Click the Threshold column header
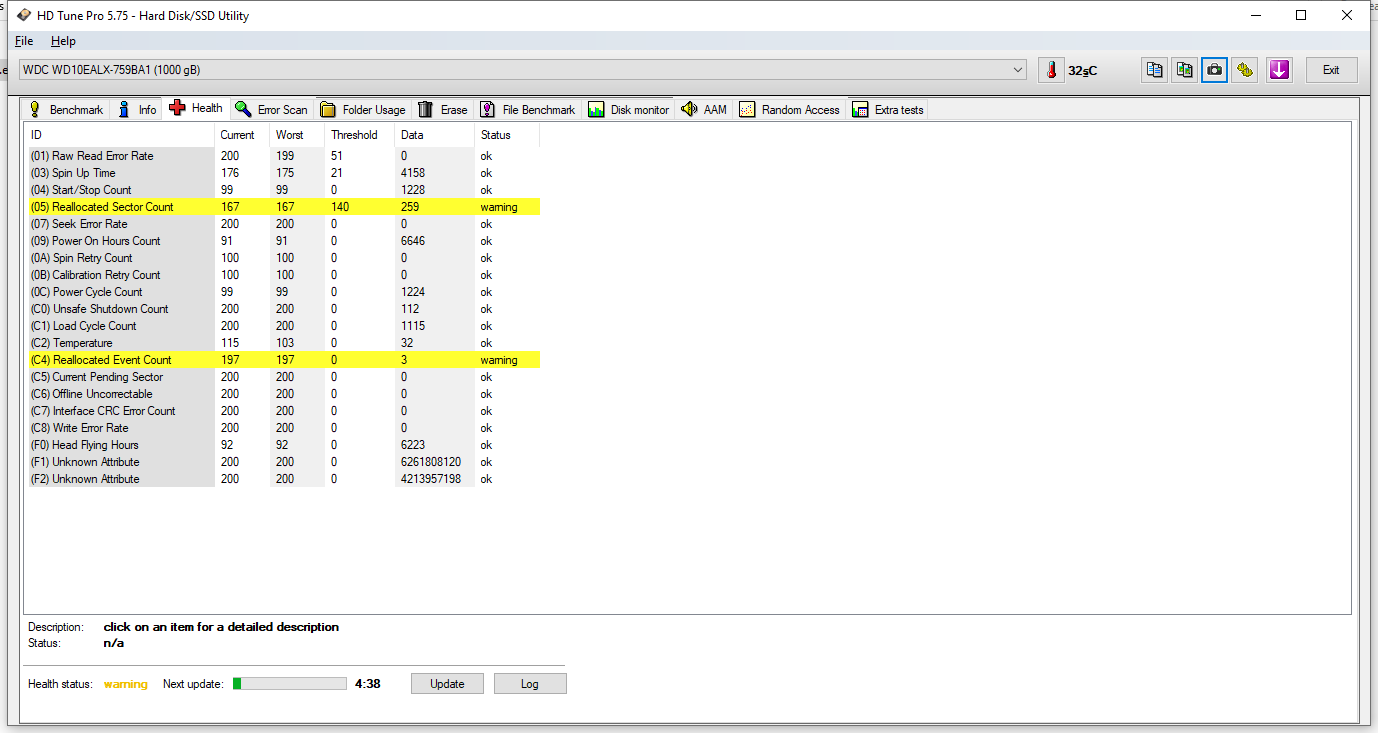Screen dimensions: 1378x733 (x=360, y=135)
